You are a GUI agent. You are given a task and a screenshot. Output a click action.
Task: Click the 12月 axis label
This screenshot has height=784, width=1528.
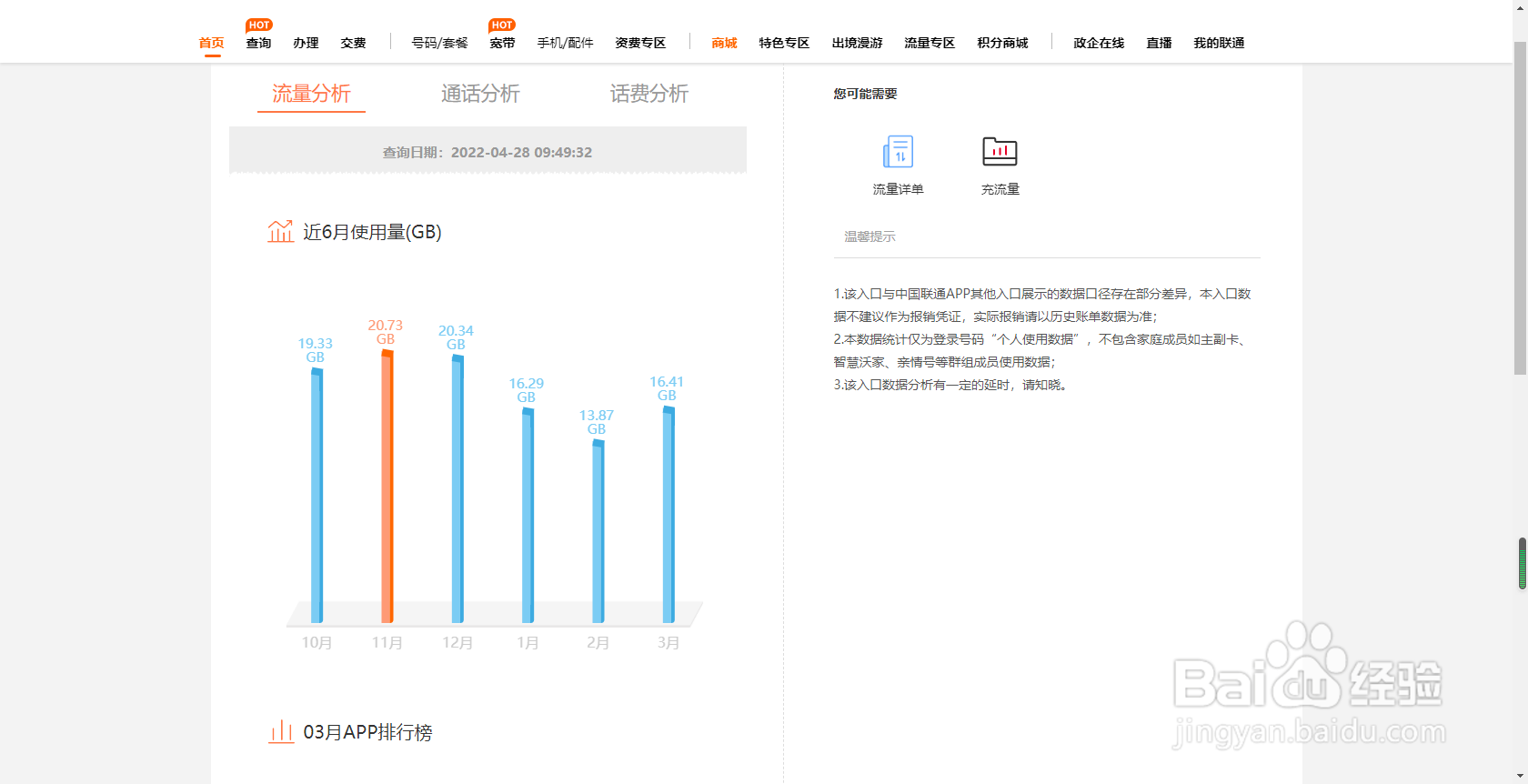[x=457, y=642]
